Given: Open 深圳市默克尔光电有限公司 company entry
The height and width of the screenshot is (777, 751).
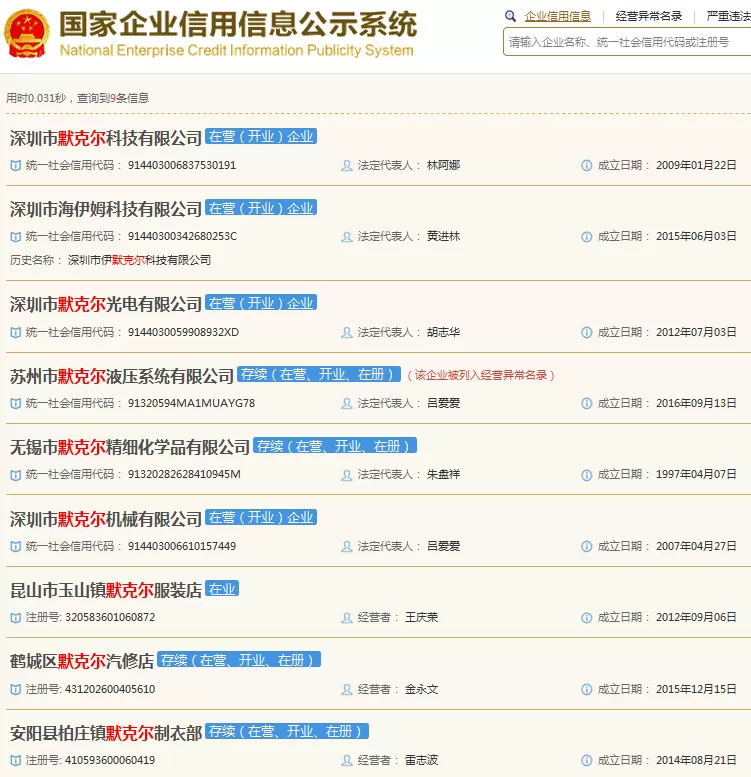Looking at the screenshot, I should pyautogui.click(x=106, y=305).
